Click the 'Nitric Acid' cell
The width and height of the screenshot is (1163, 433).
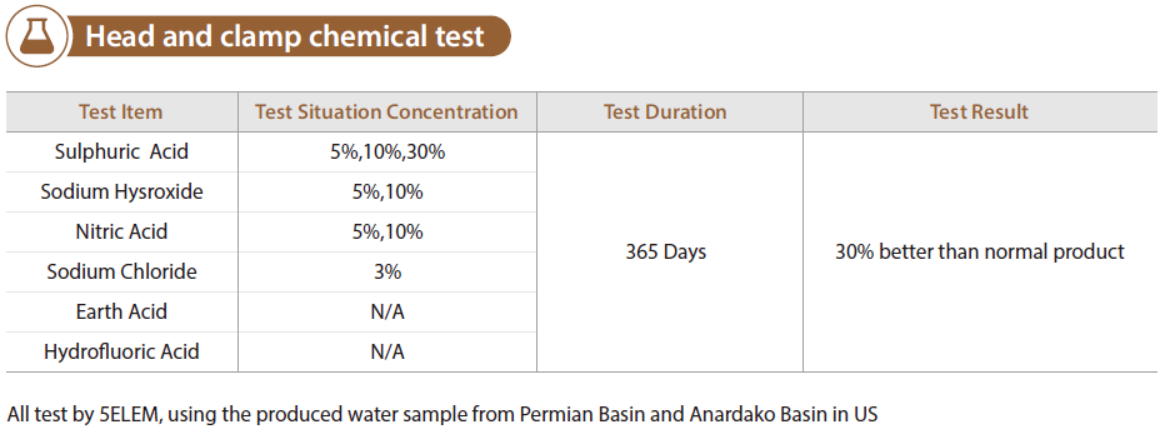(122, 232)
